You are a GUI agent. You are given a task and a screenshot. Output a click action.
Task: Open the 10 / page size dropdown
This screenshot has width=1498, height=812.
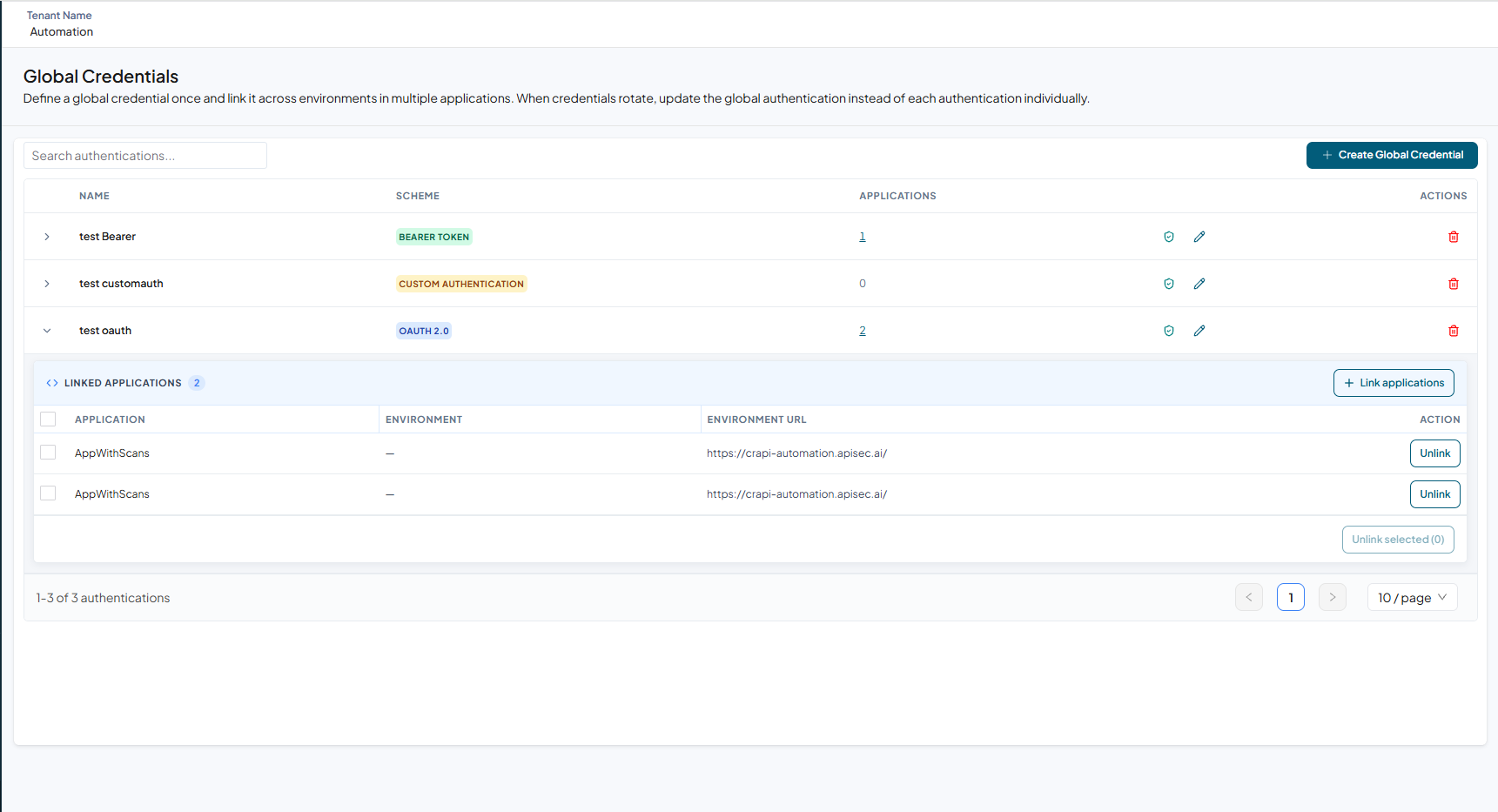(1413, 598)
